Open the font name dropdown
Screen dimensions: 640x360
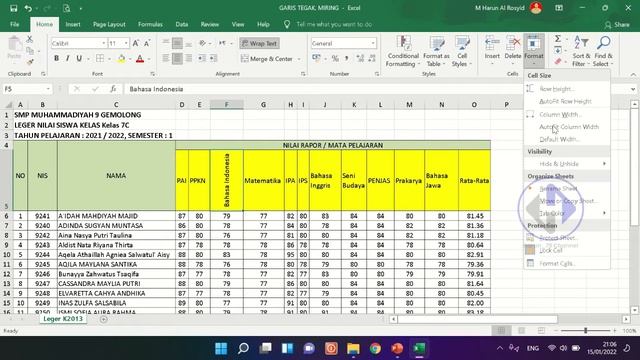point(104,43)
